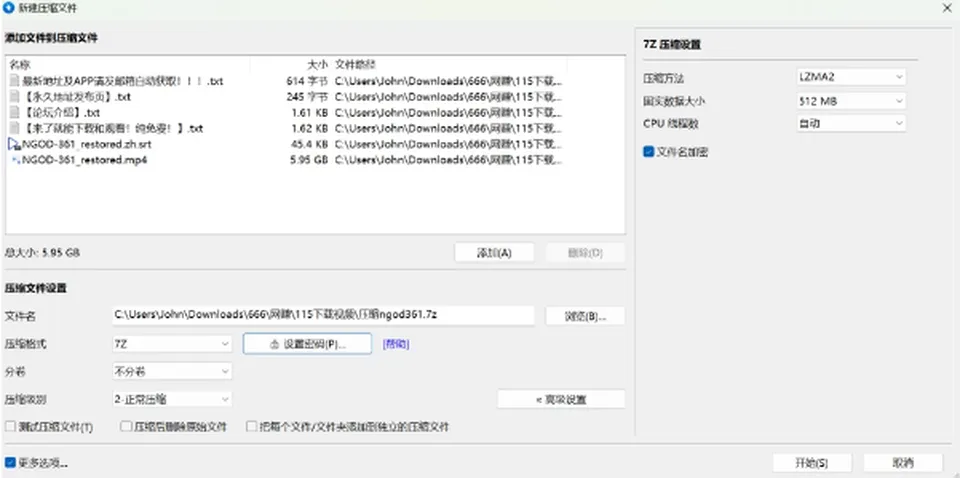Click the icon of 【永久地址发布页】.txt
Image resolution: width=960 pixels, height=478 pixels.
pos(15,97)
